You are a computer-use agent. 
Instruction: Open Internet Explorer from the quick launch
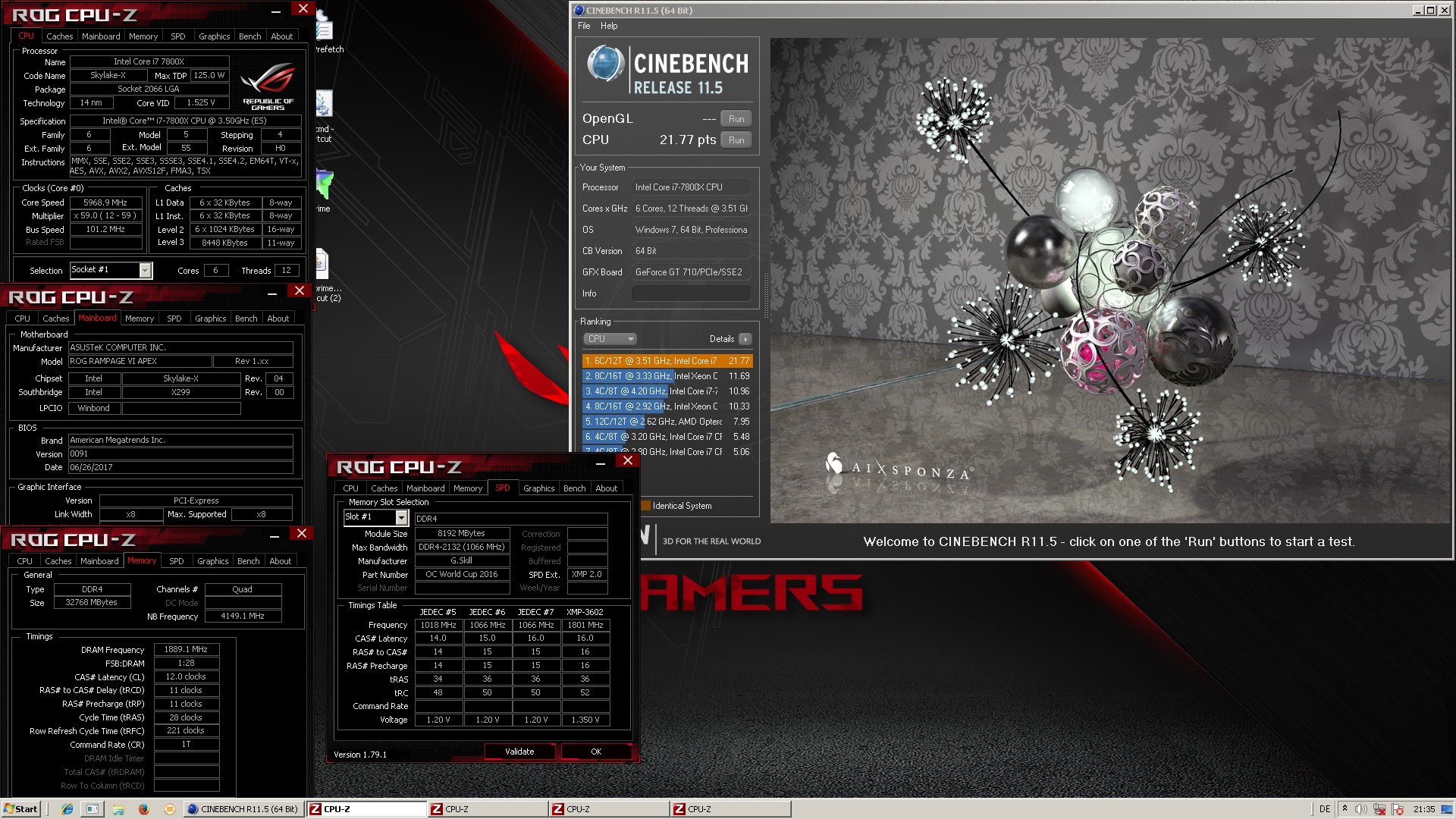point(67,809)
